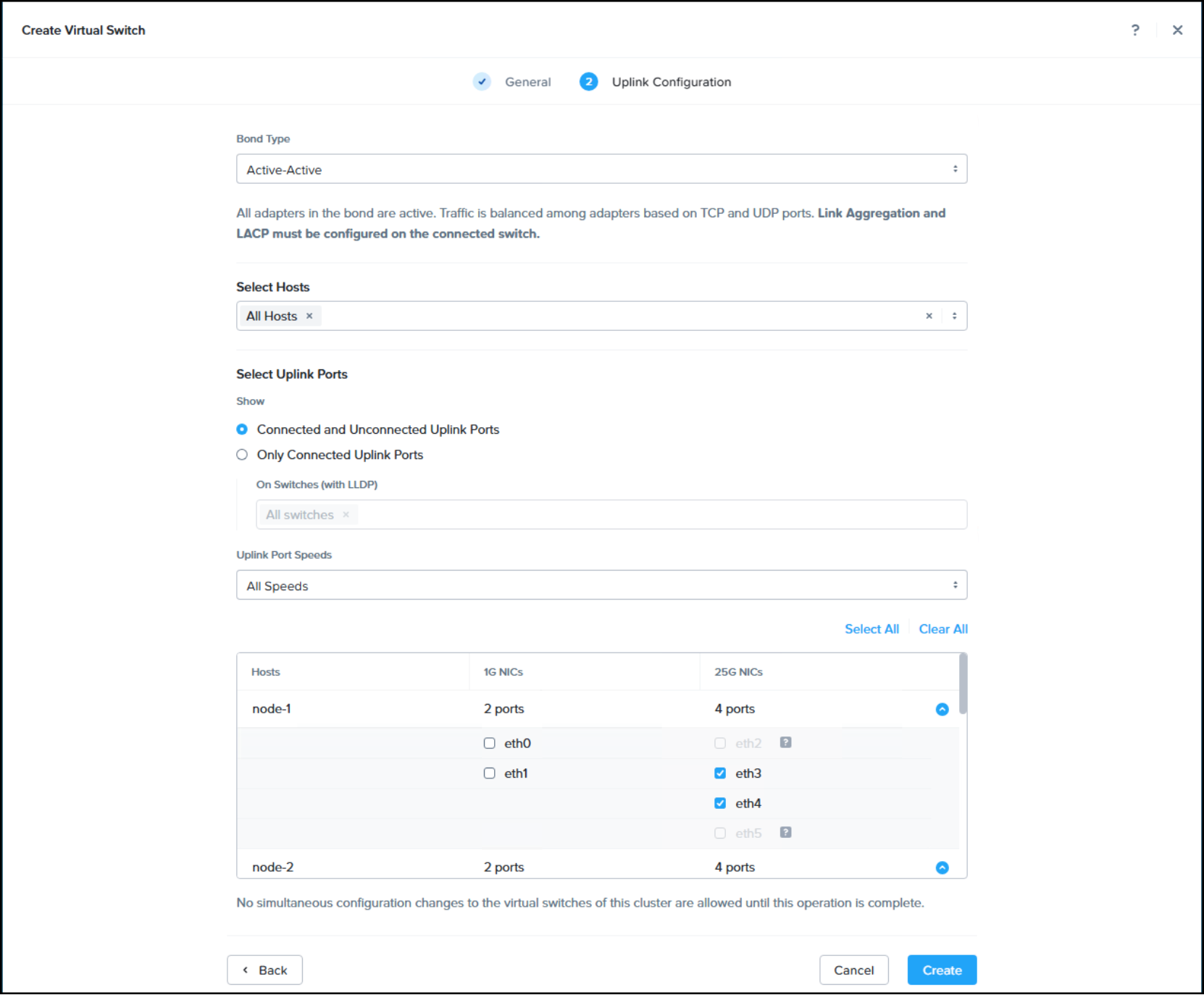Open the Select Hosts dropdown arrow
The height and width of the screenshot is (995, 1204).
click(x=954, y=316)
